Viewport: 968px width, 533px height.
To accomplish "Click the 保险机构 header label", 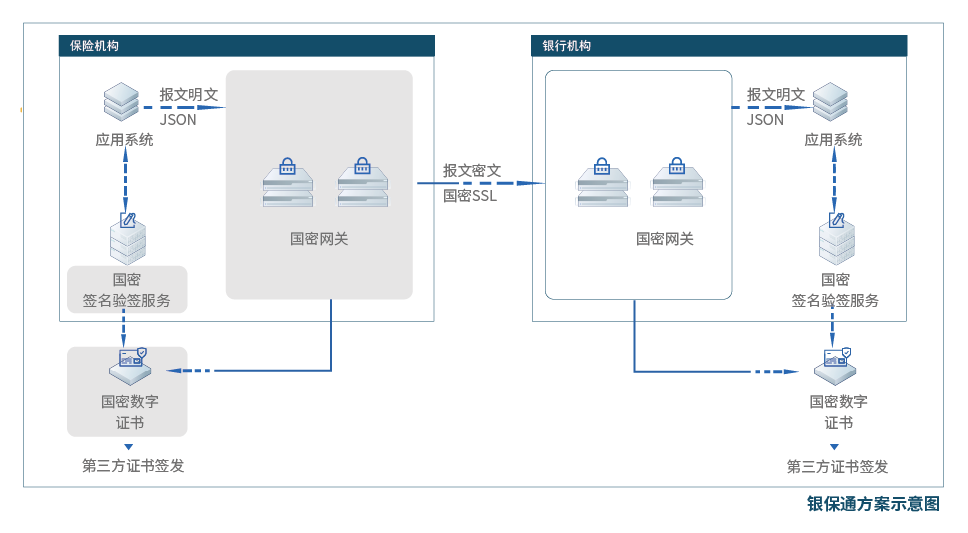I will (94, 46).
